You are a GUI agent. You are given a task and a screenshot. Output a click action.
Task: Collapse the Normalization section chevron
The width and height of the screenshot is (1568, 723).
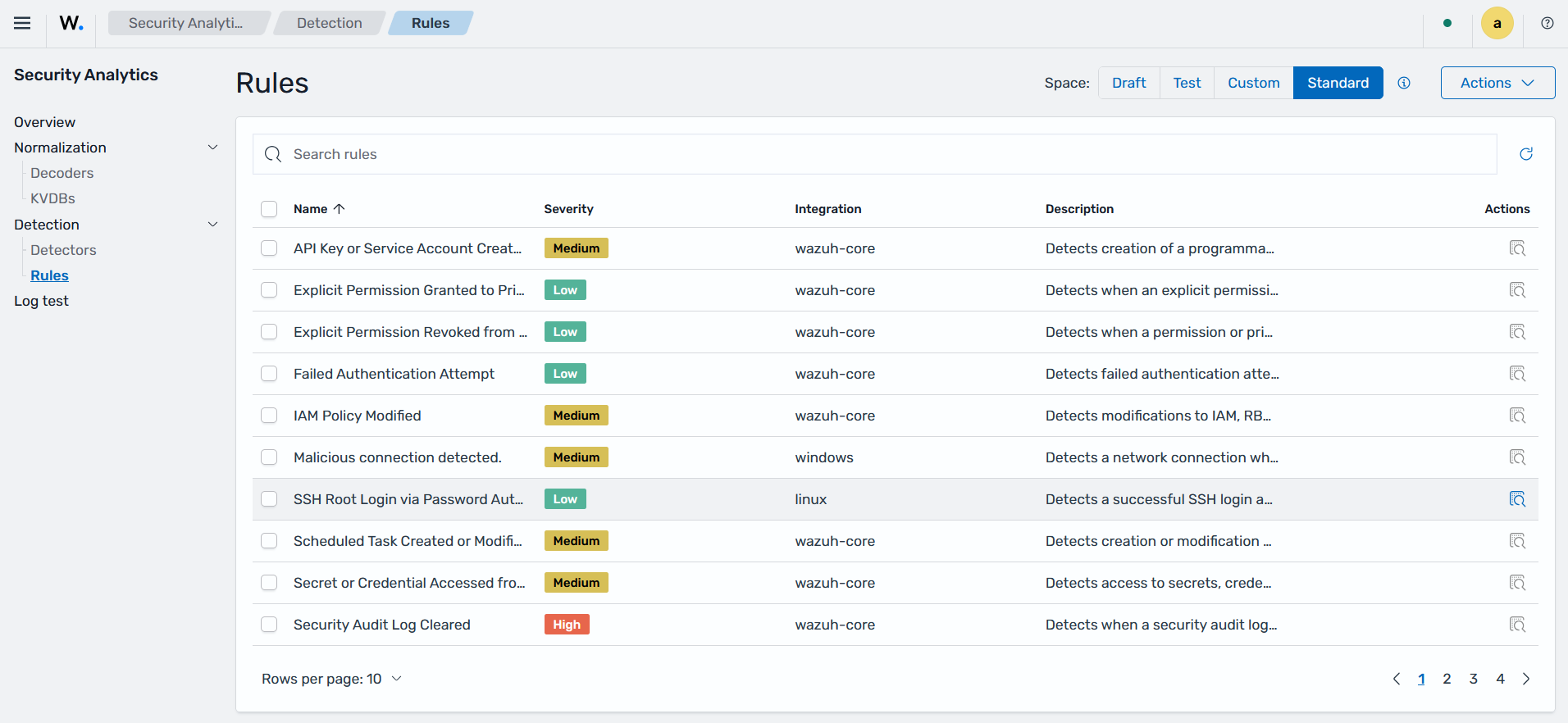pyautogui.click(x=212, y=148)
